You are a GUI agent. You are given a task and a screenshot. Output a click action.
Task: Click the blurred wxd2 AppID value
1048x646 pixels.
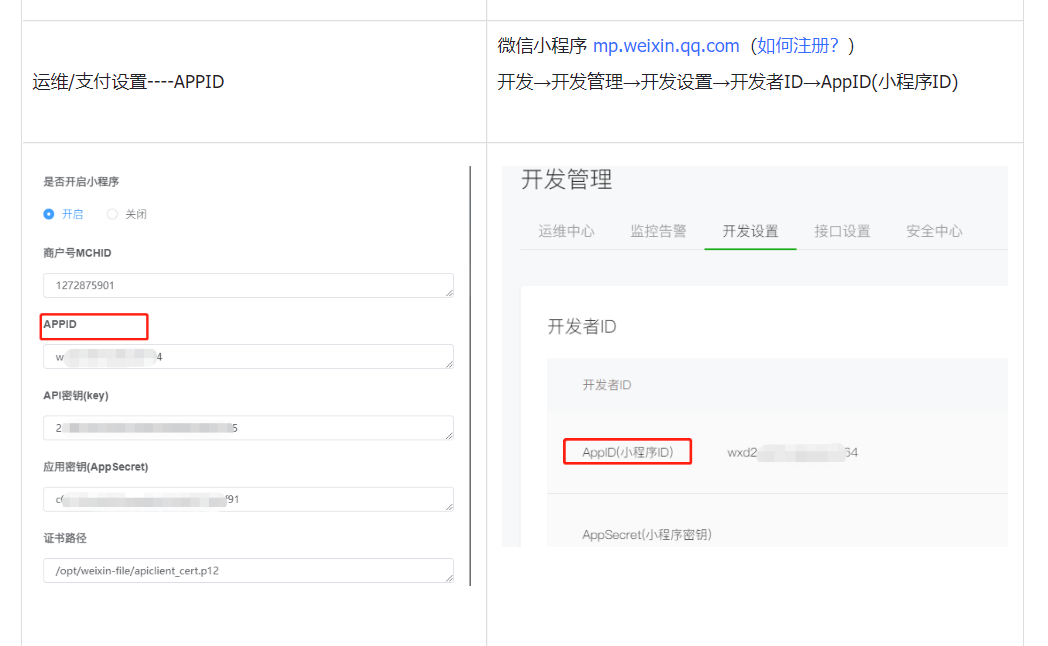(x=793, y=452)
